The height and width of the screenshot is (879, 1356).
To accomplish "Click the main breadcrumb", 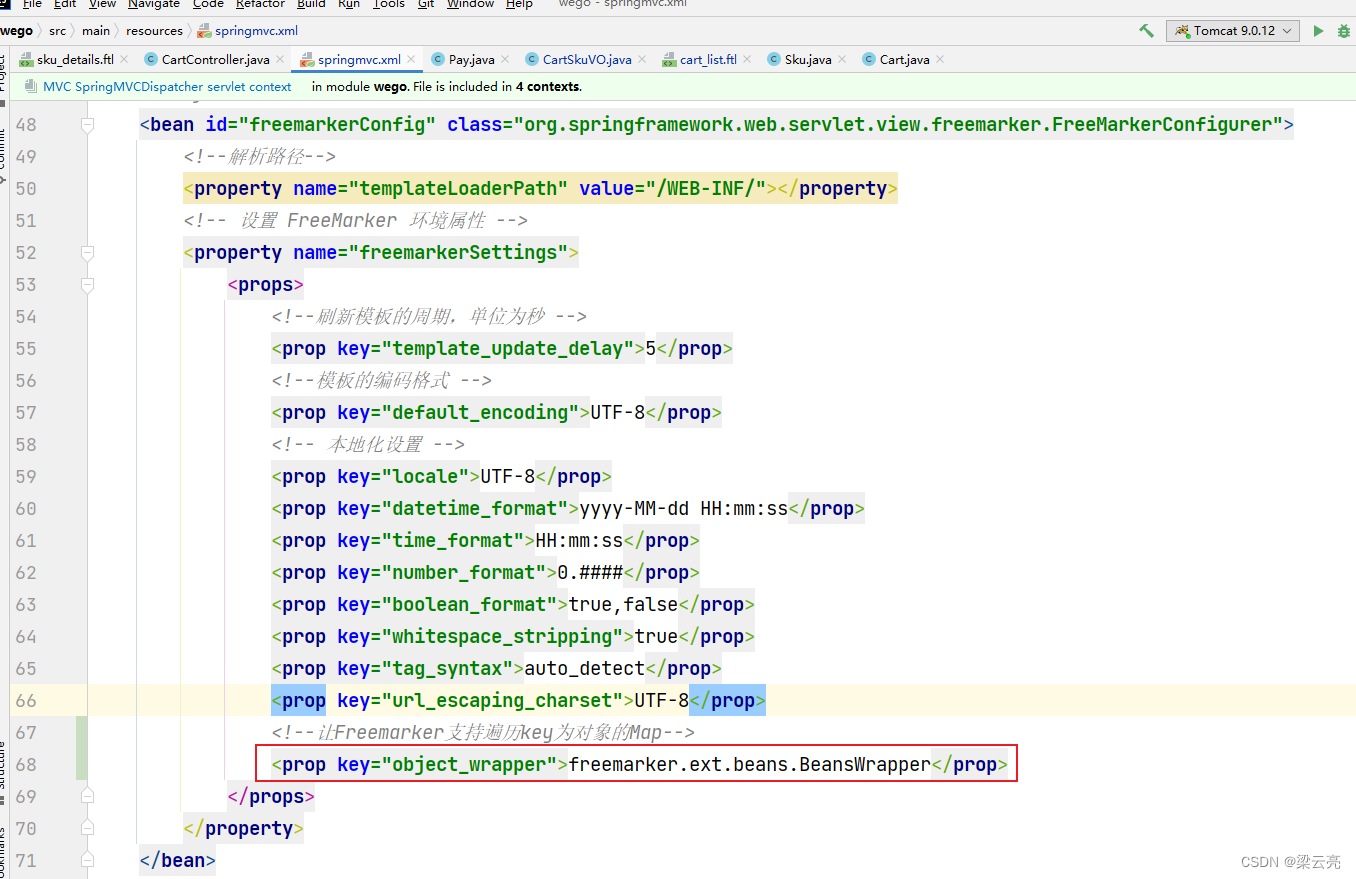I will pyautogui.click(x=96, y=31).
